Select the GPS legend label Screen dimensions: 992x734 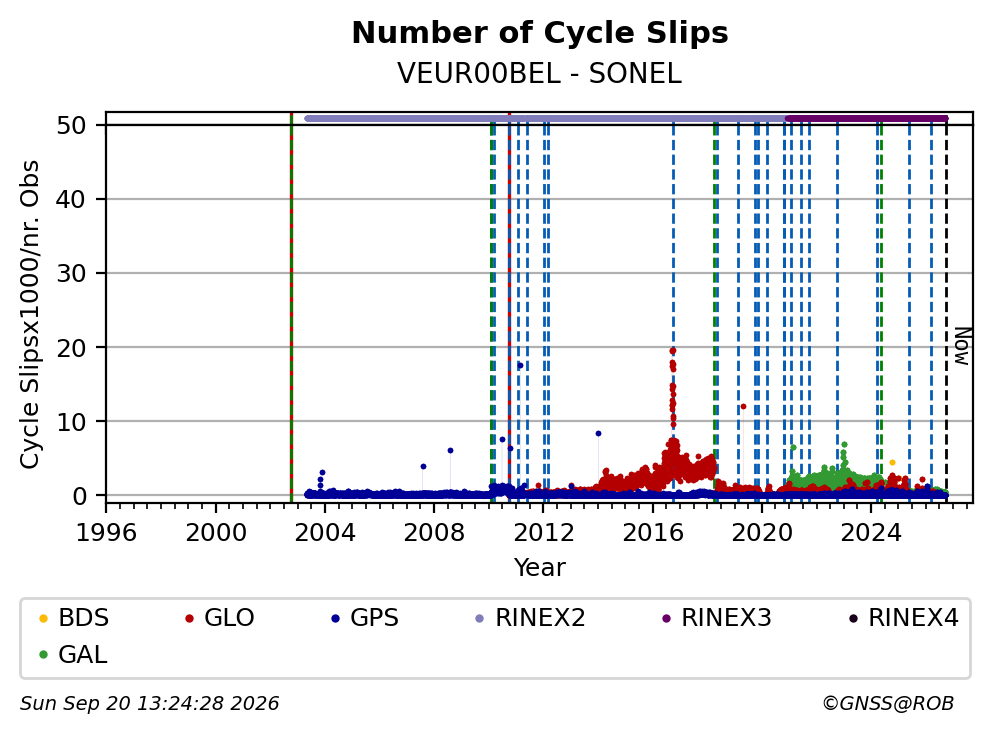click(375, 618)
